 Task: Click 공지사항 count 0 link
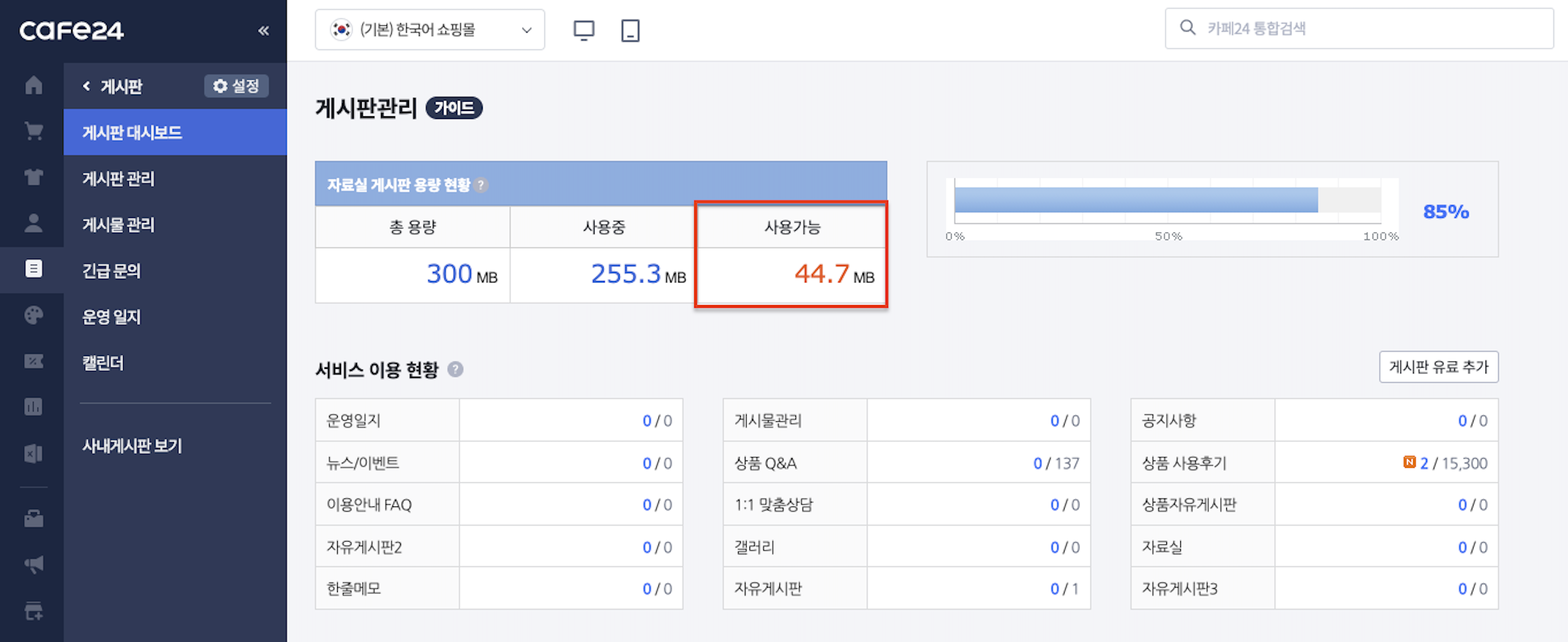click(x=1462, y=421)
